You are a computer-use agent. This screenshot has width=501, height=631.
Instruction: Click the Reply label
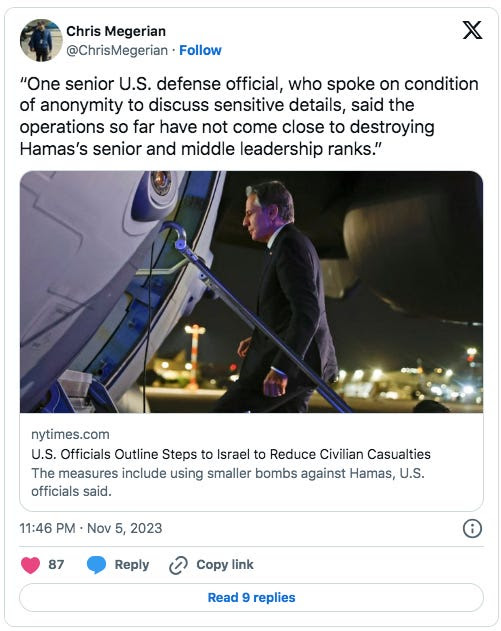[x=132, y=565]
